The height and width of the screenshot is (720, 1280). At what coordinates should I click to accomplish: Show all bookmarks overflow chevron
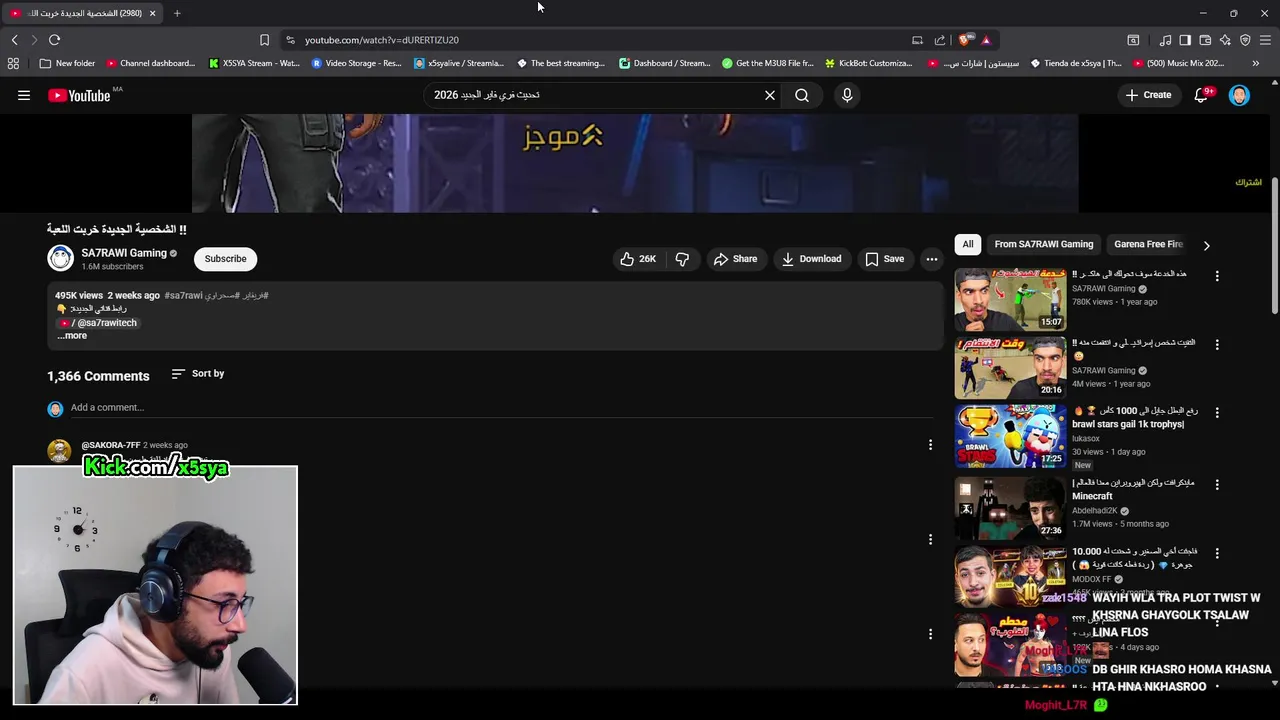point(1255,63)
